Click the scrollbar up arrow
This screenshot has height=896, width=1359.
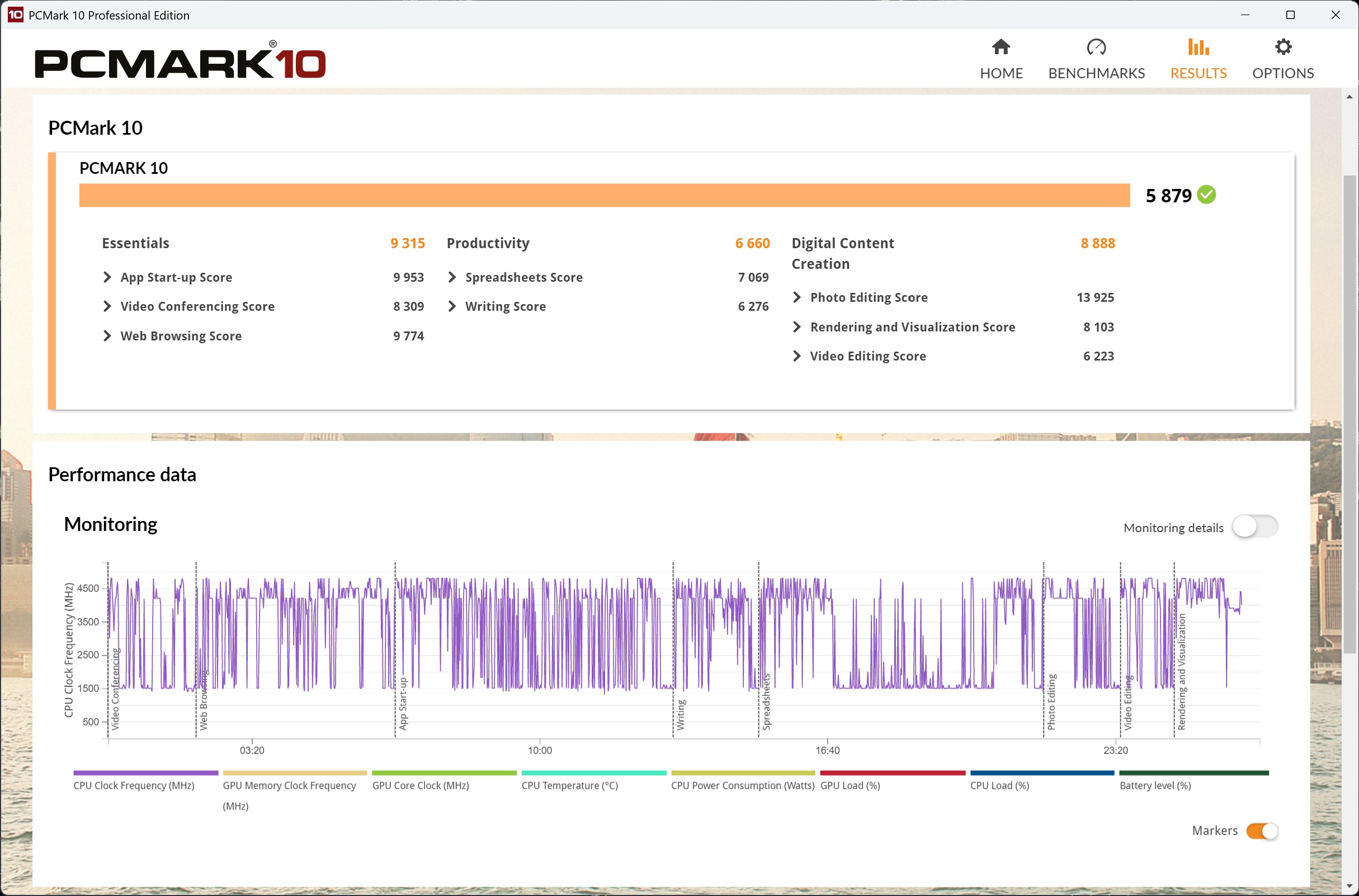click(x=1349, y=97)
